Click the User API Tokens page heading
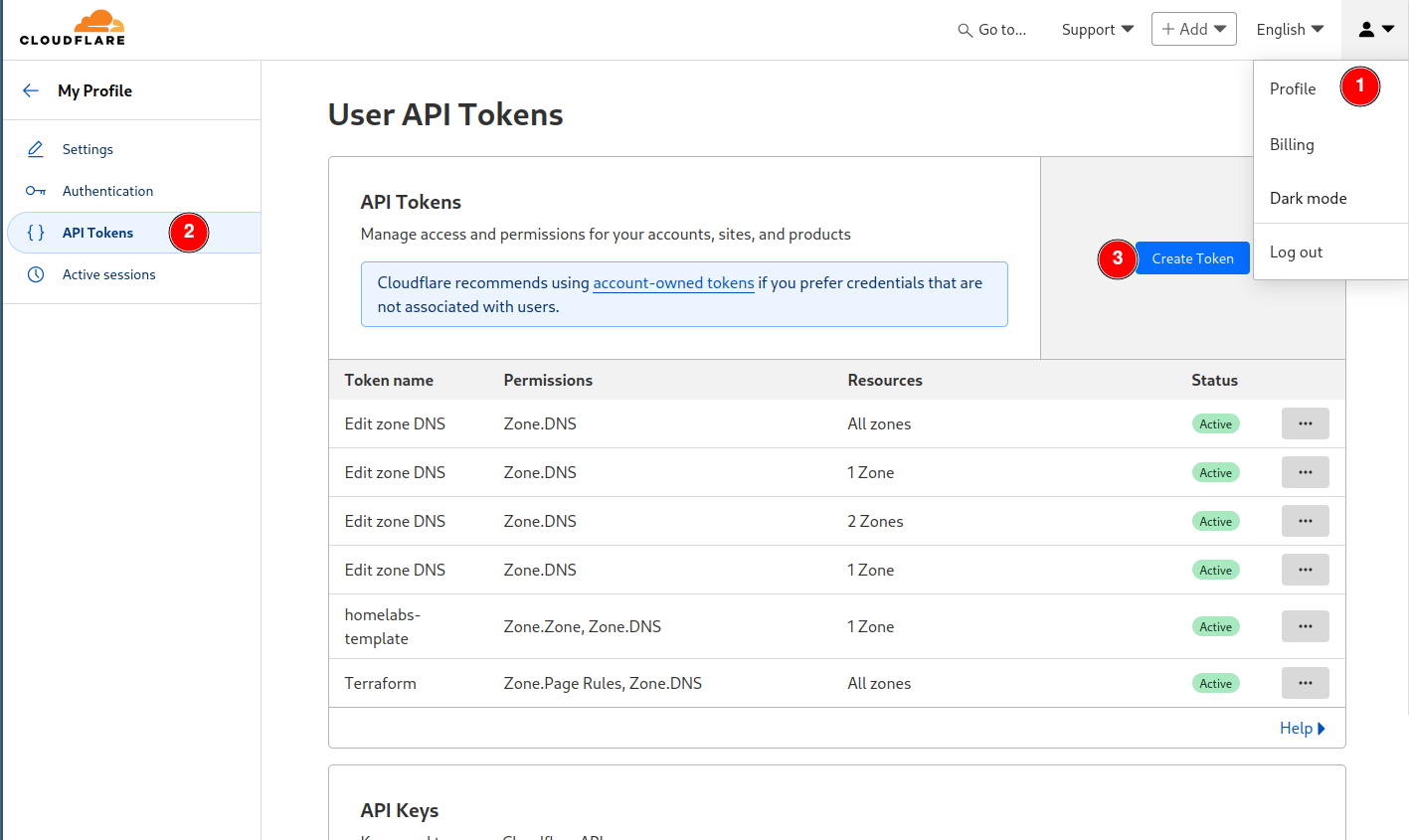Viewport: 1409px width, 840px height. pos(445,114)
